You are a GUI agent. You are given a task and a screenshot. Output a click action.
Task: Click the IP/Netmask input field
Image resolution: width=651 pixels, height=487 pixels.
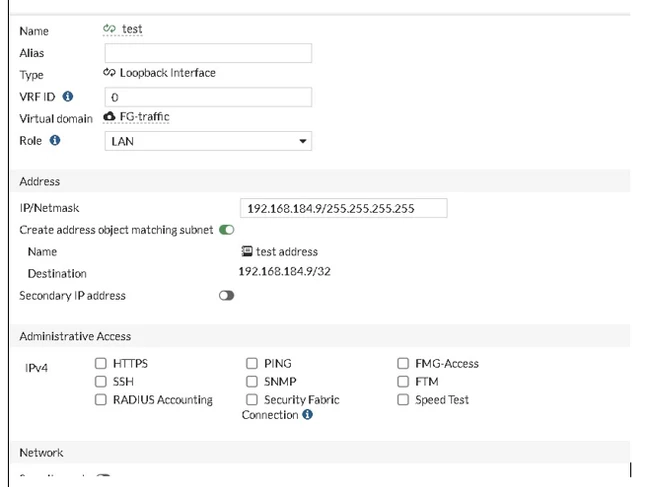[343, 208]
